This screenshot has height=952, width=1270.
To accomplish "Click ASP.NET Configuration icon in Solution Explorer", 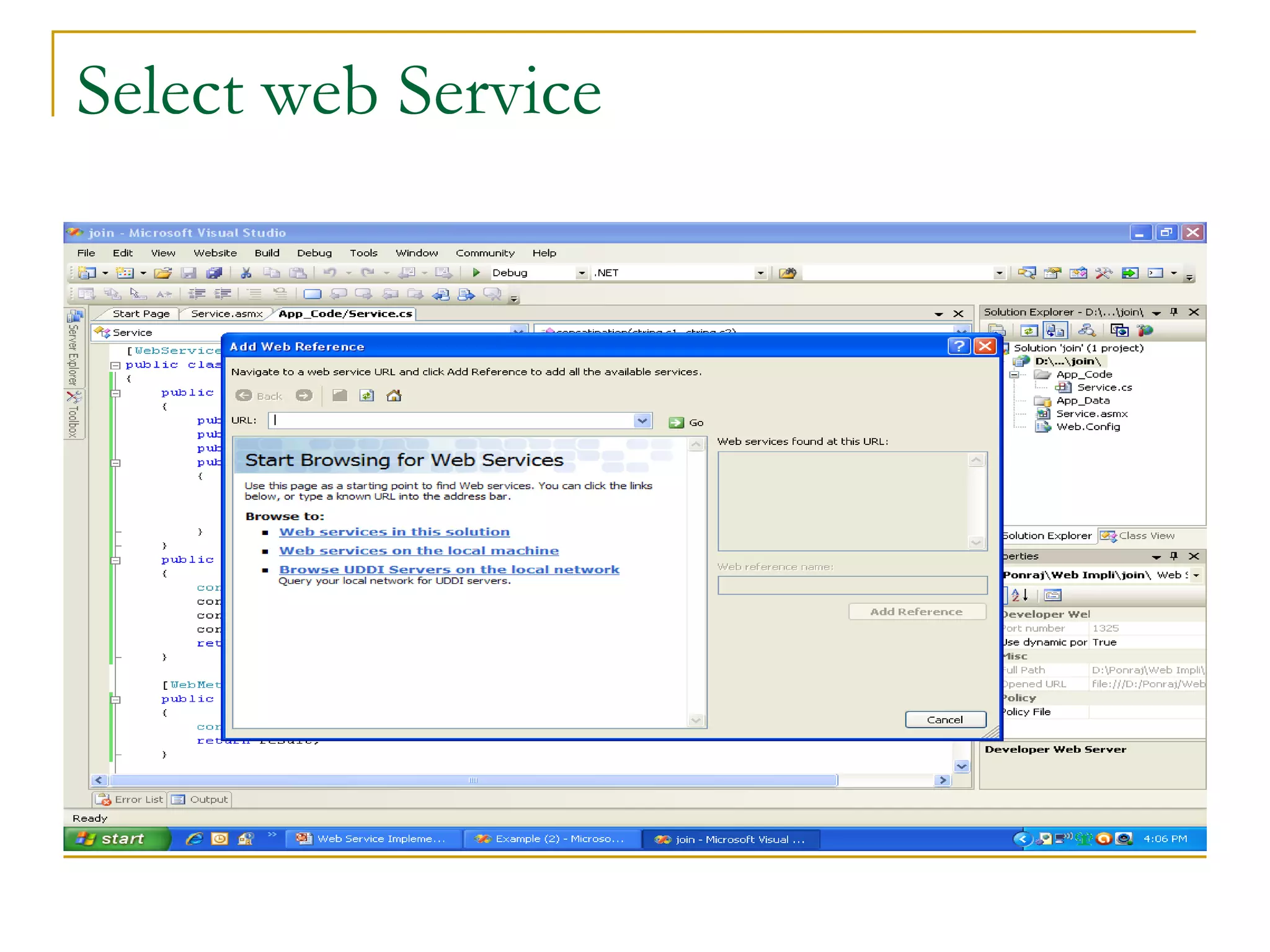I will (x=1145, y=330).
